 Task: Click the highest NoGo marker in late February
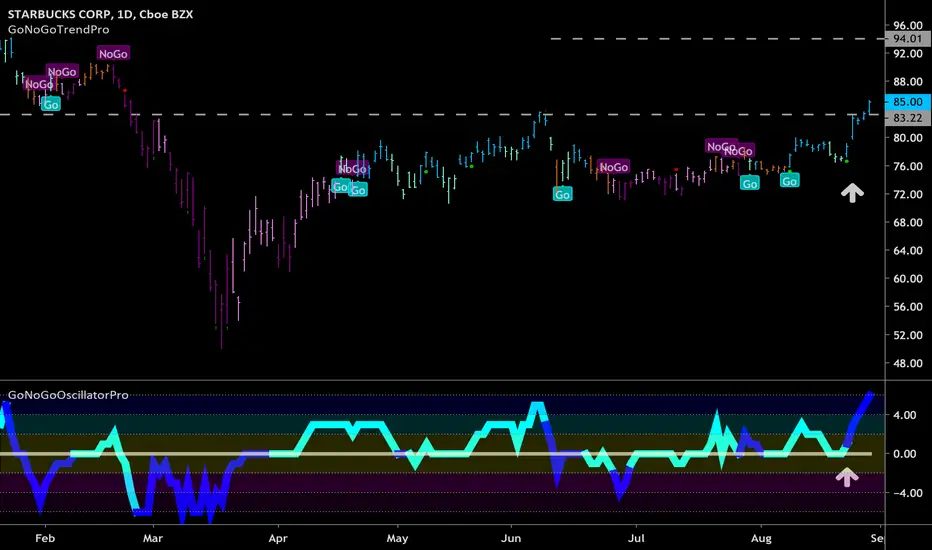[113, 54]
